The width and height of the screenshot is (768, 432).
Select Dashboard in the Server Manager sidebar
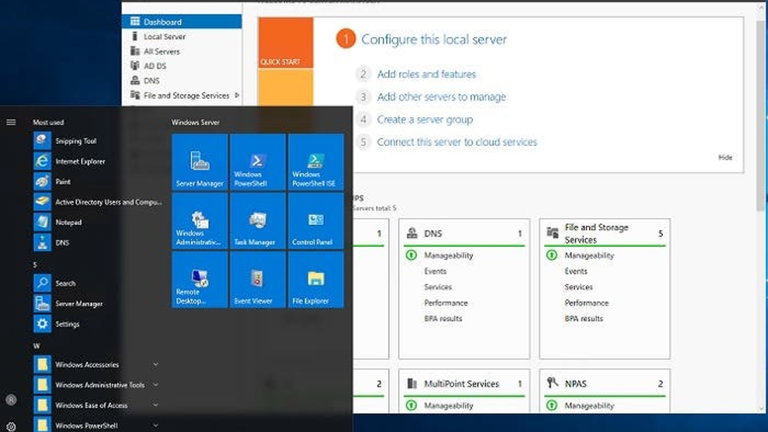[x=182, y=22]
